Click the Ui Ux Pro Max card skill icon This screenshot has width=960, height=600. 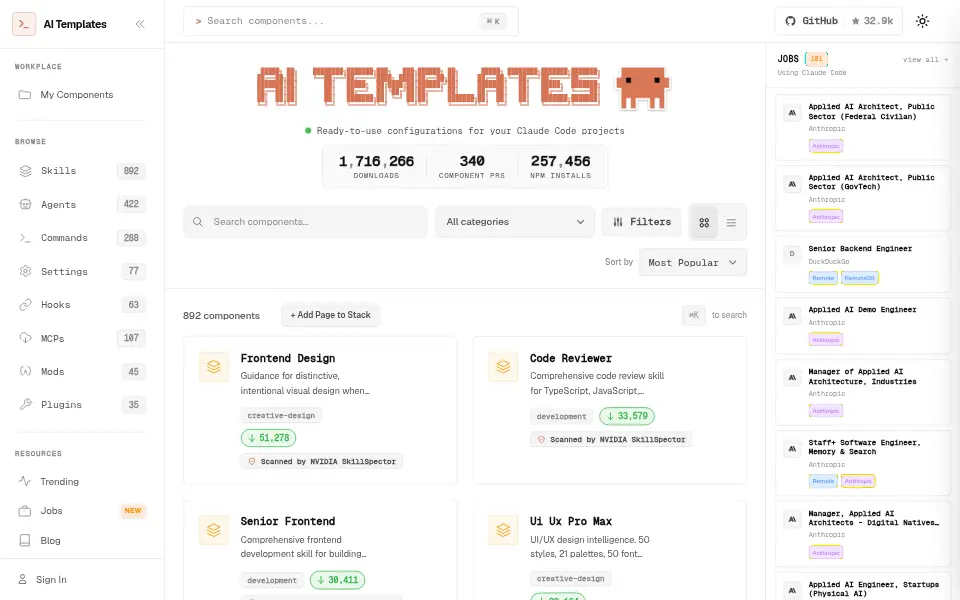pos(503,530)
